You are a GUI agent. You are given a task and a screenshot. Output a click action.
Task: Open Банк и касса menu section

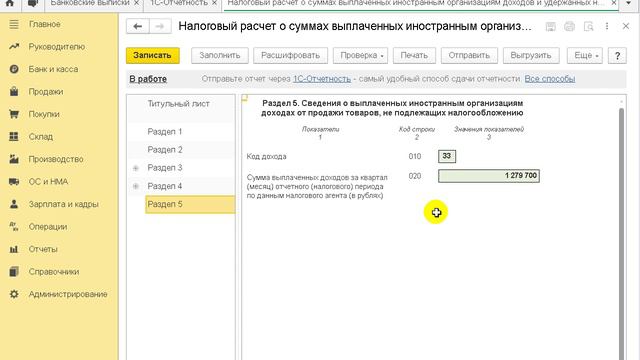click(x=53, y=69)
